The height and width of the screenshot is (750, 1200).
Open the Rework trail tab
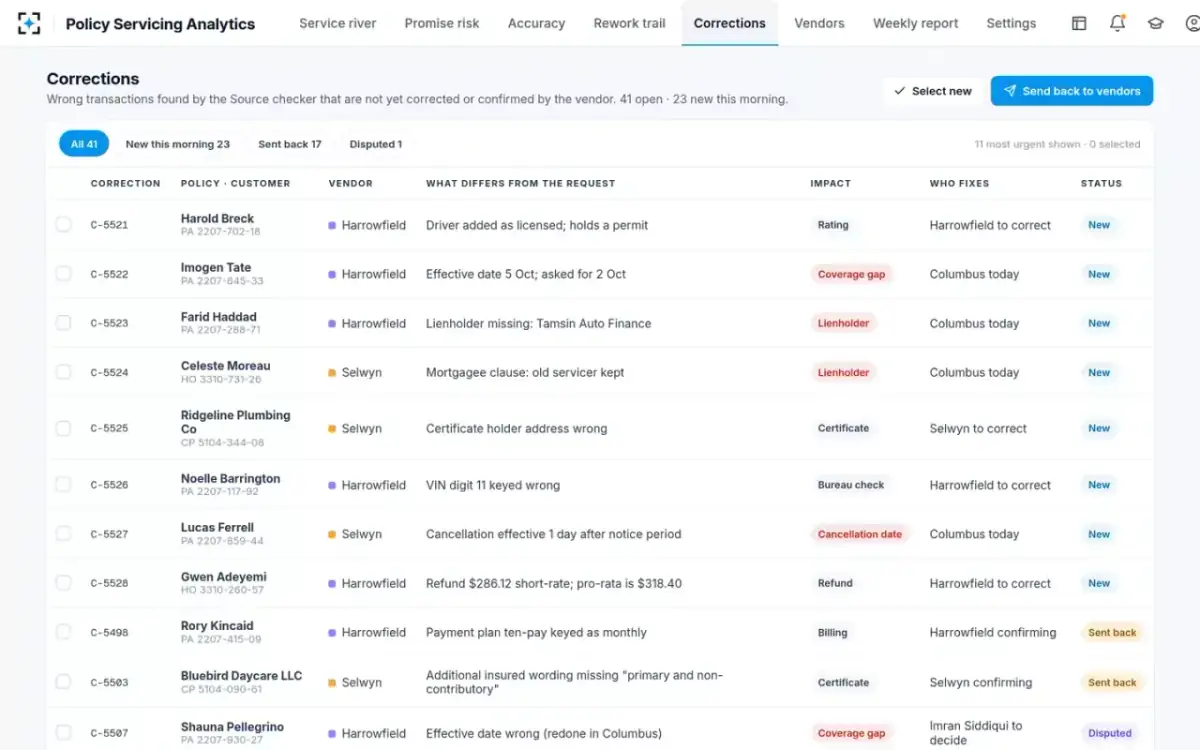(x=629, y=23)
